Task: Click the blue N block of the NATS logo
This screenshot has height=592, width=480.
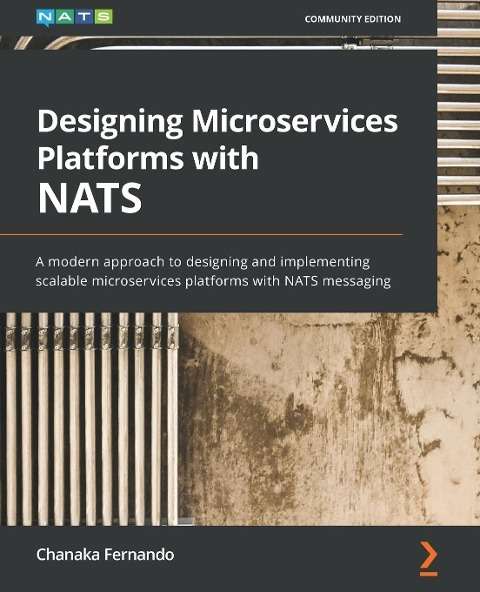Action: [x=46, y=18]
